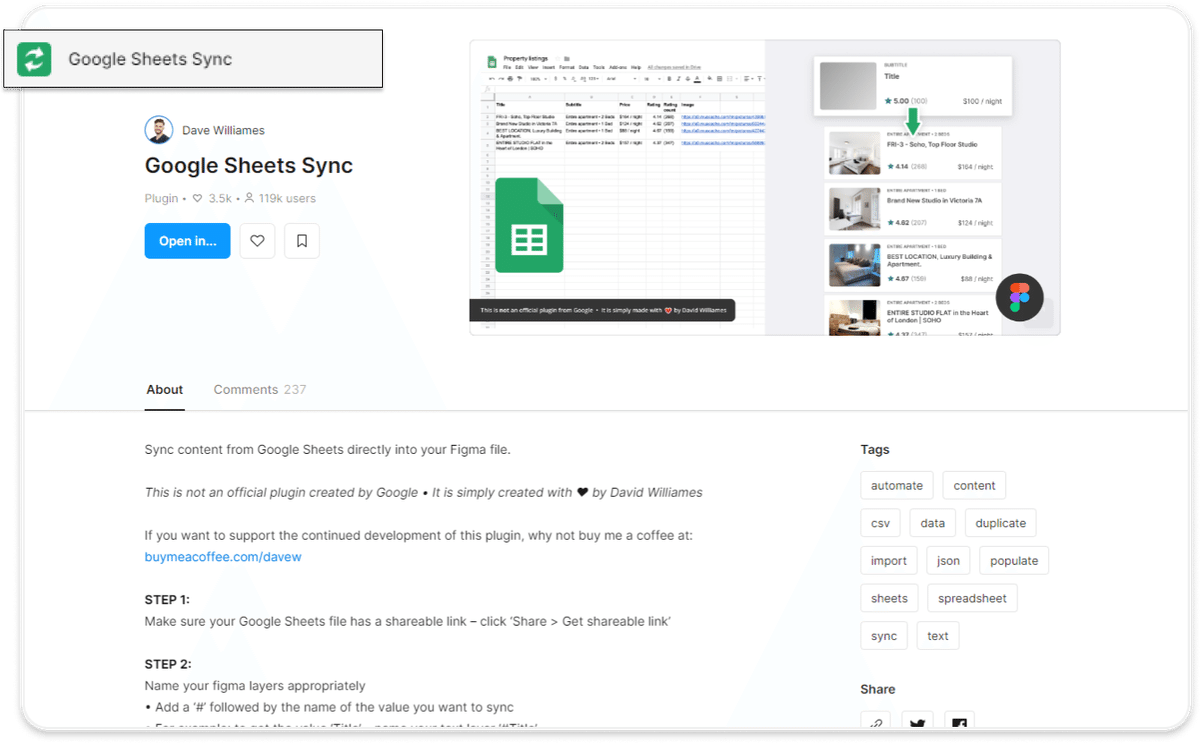Click the Google Sheets Sync page heading
This screenshot has width=1200, height=743.
point(249,166)
